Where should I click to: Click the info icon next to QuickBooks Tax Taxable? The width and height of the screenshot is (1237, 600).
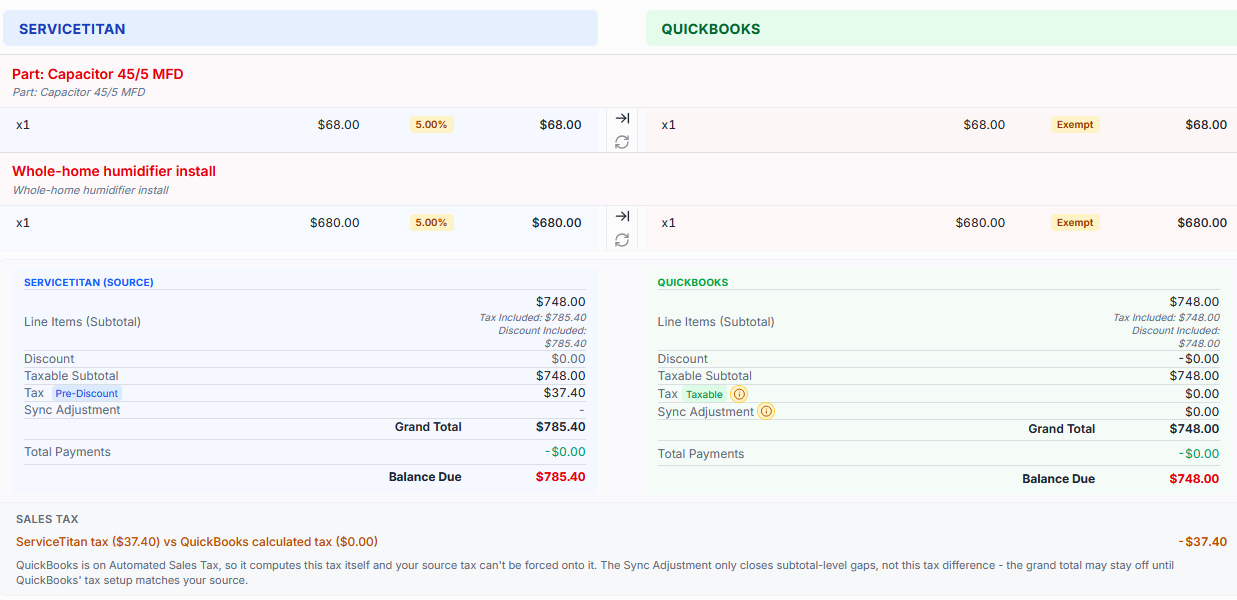739,394
